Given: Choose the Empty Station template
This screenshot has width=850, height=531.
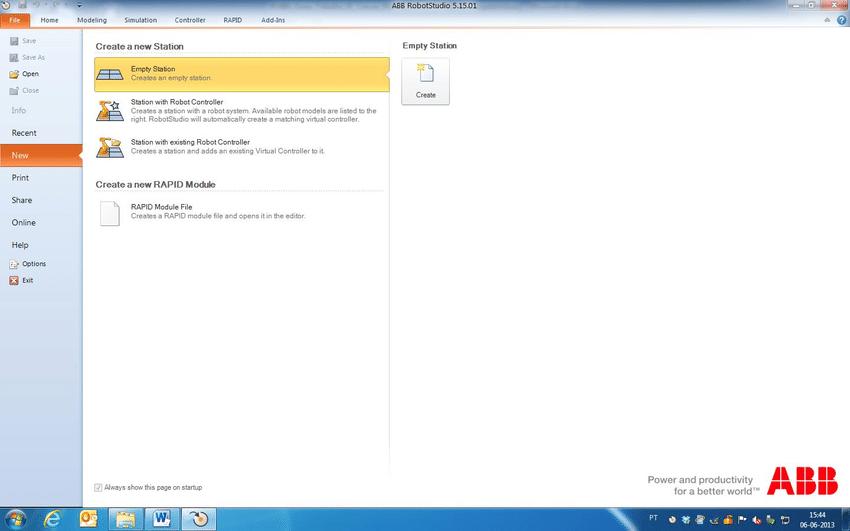Looking at the screenshot, I should coord(242,74).
